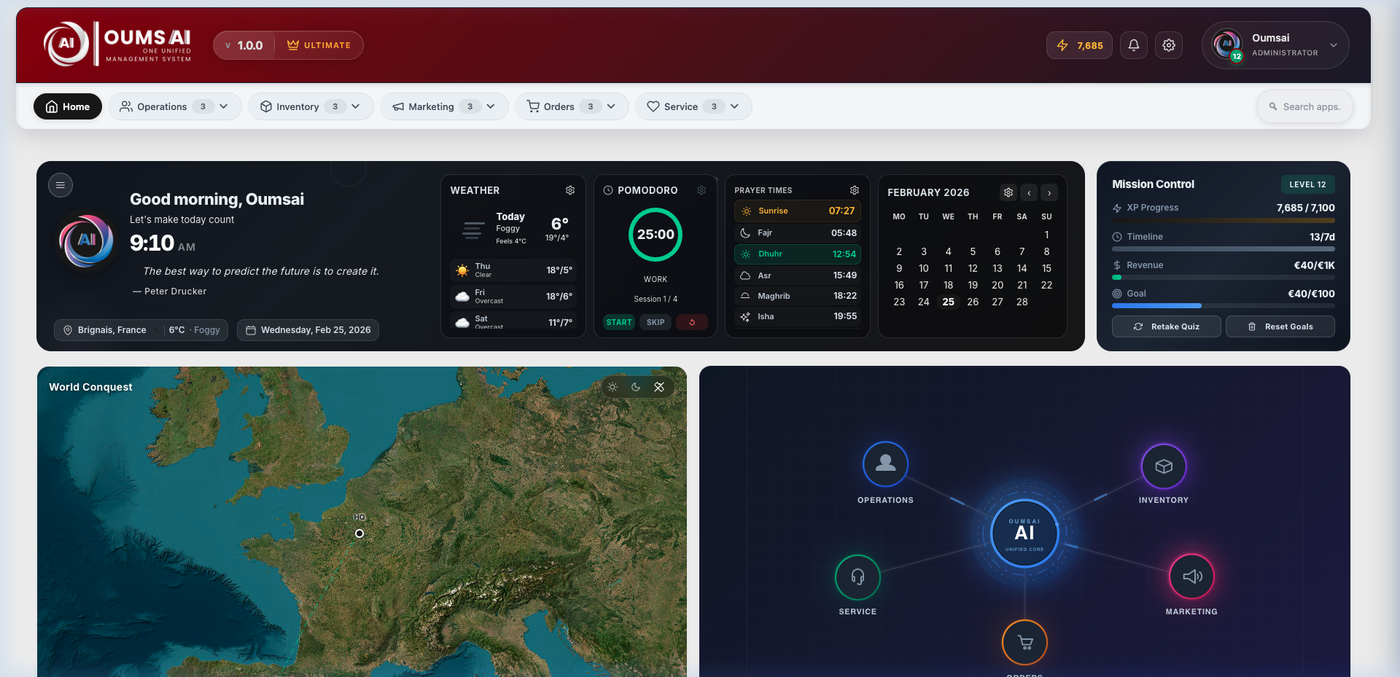This screenshot has width=1400, height=677.
Task: Open the calendar settings gear
Action: 1008,192
